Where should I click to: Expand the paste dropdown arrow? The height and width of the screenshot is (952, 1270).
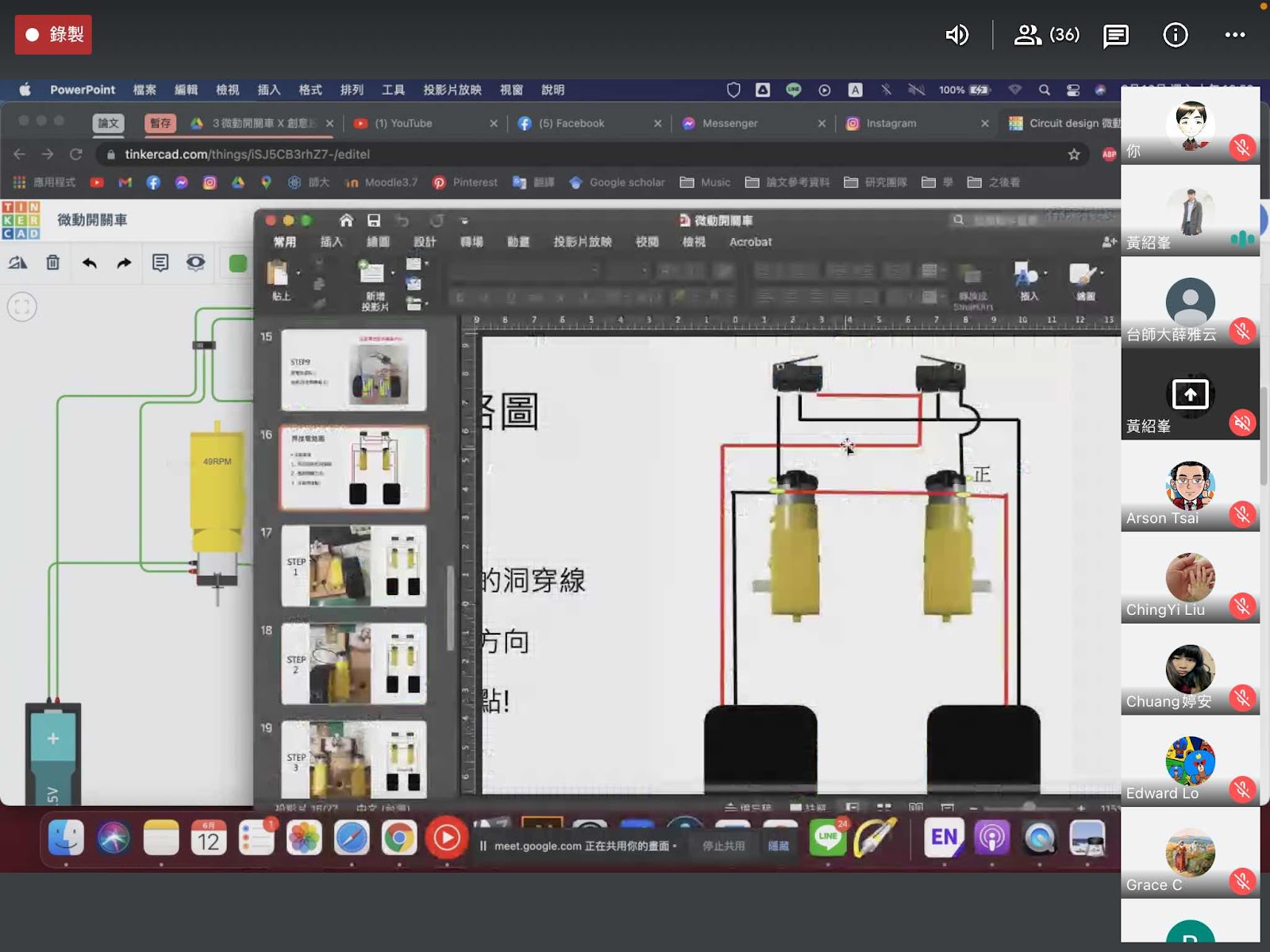tap(298, 274)
